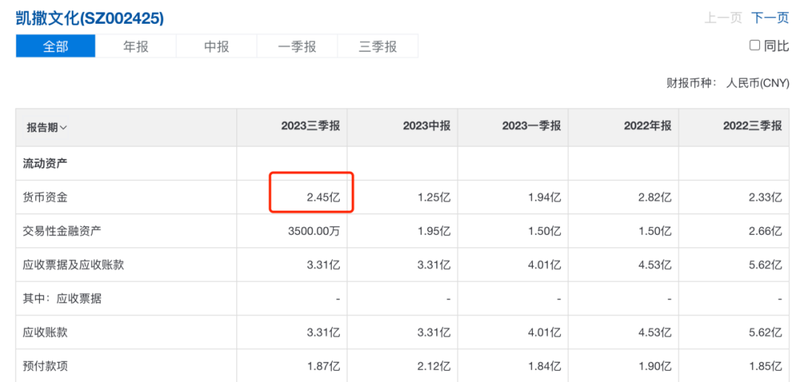Switch to the 年报 tab
Viewport: 800px width, 382px height.
click(136, 46)
